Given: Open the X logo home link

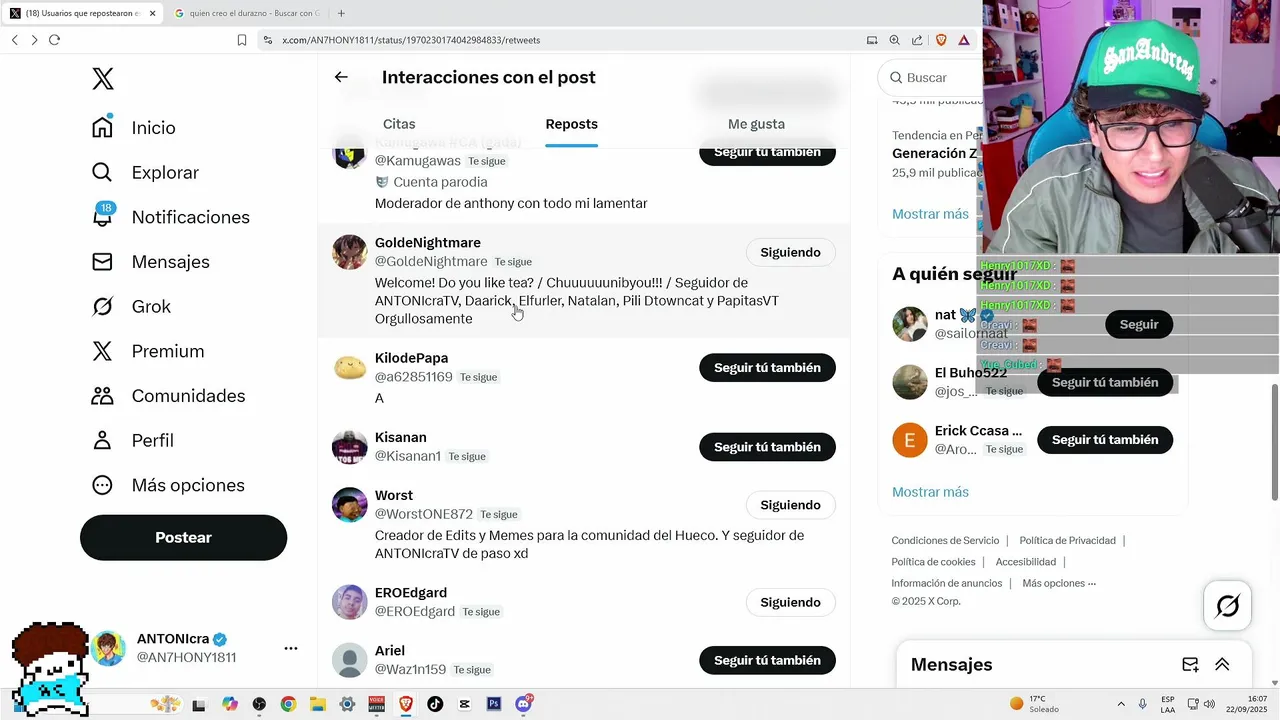Looking at the screenshot, I should [103, 79].
